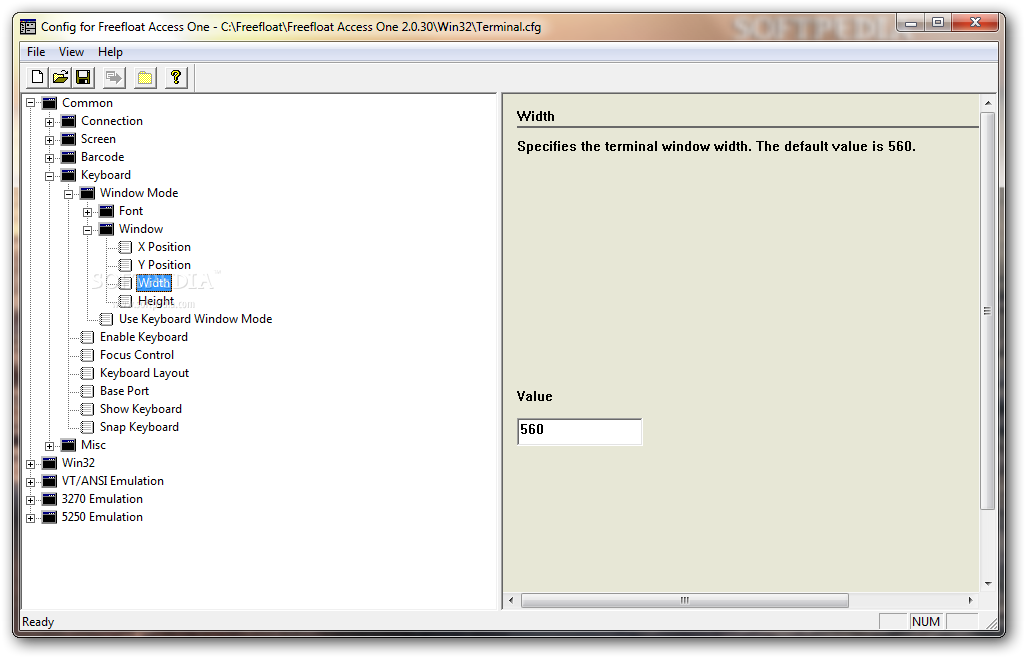This screenshot has width=1026, height=658.
Task: Expand the Misc tree node
Action: [x=49, y=446]
